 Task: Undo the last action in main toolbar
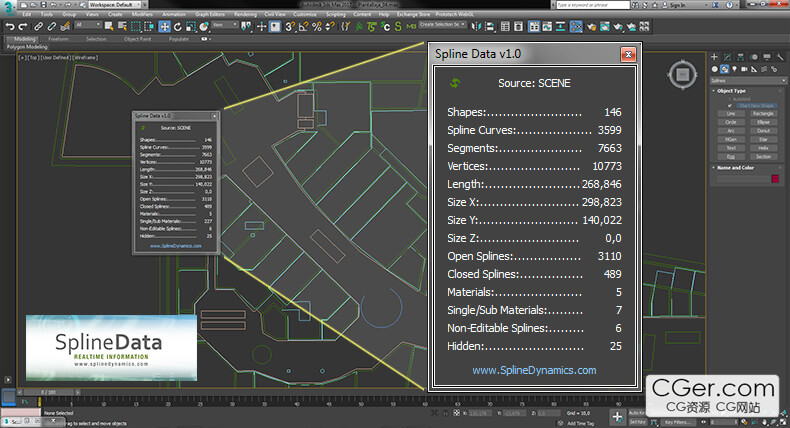pyautogui.click(x=10, y=26)
